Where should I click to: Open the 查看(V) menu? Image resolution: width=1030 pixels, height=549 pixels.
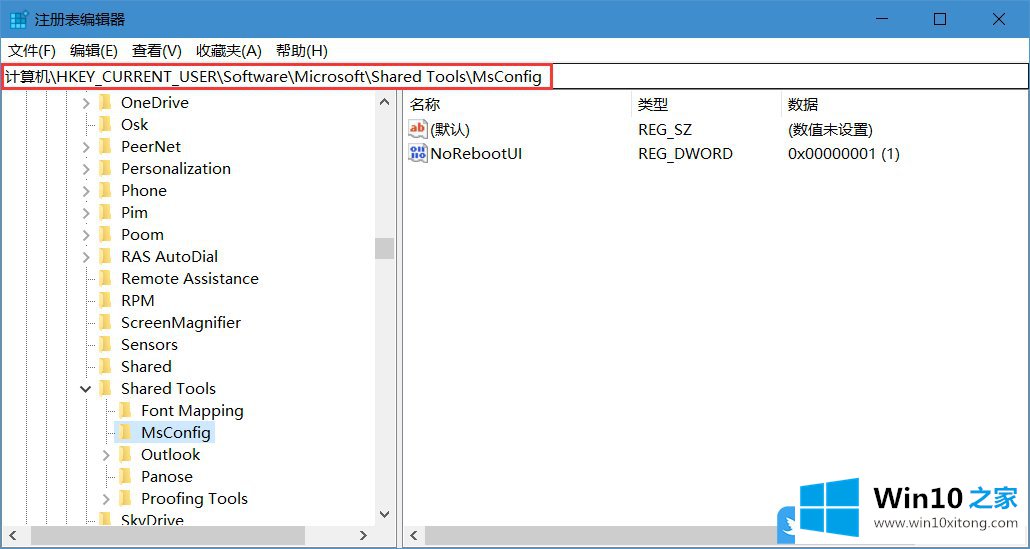pyautogui.click(x=156, y=51)
